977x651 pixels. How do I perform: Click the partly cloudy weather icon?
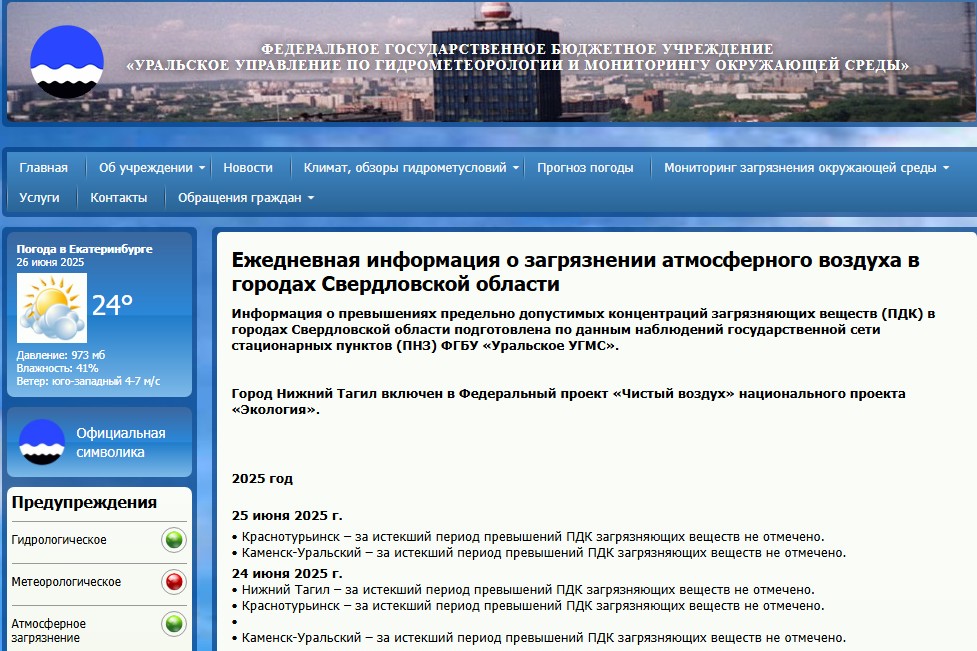point(52,308)
